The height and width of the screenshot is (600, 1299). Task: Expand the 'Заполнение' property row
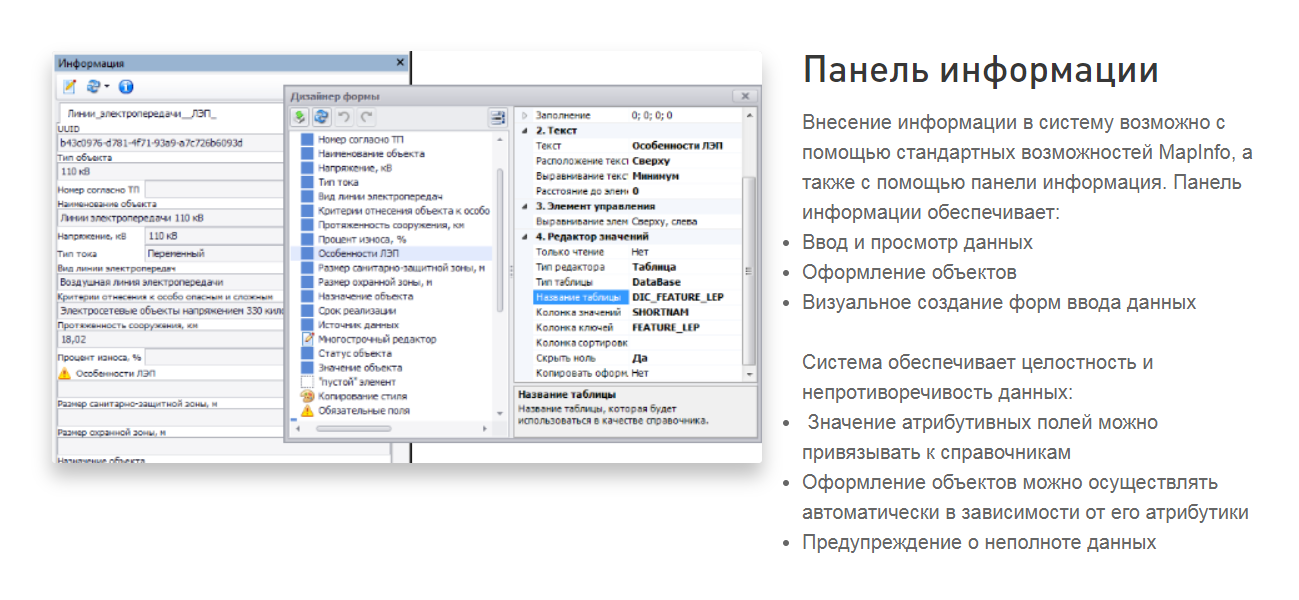tap(525, 116)
